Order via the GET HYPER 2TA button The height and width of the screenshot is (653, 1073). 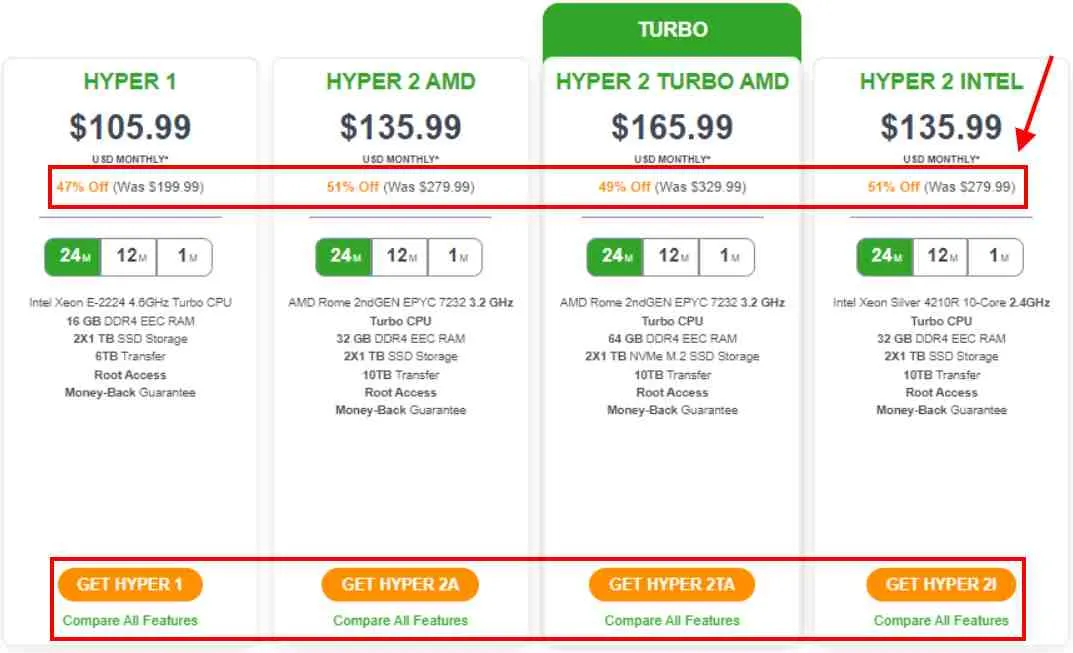(672, 585)
